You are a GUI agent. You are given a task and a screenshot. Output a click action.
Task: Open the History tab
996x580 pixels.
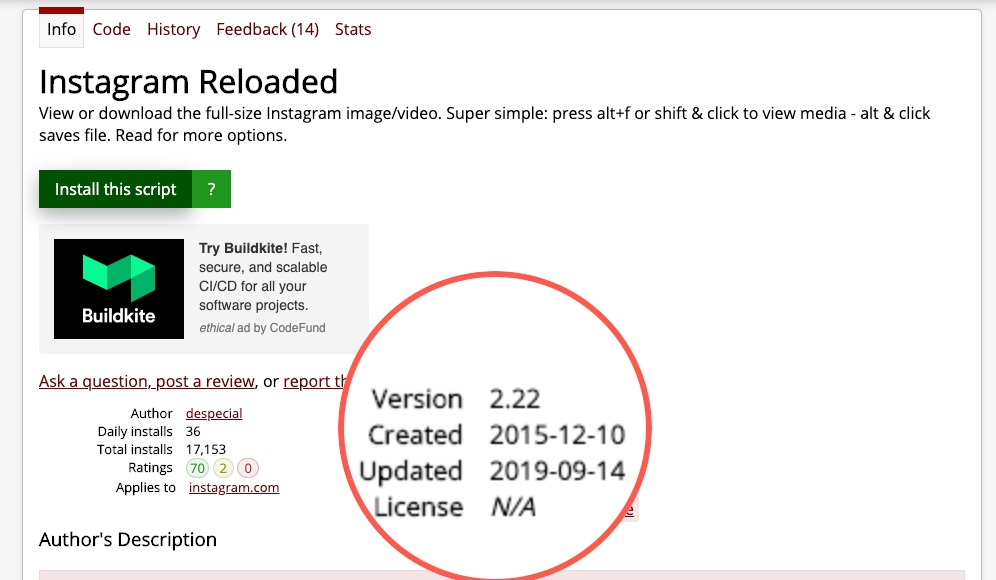pyautogui.click(x=173, y=29)
